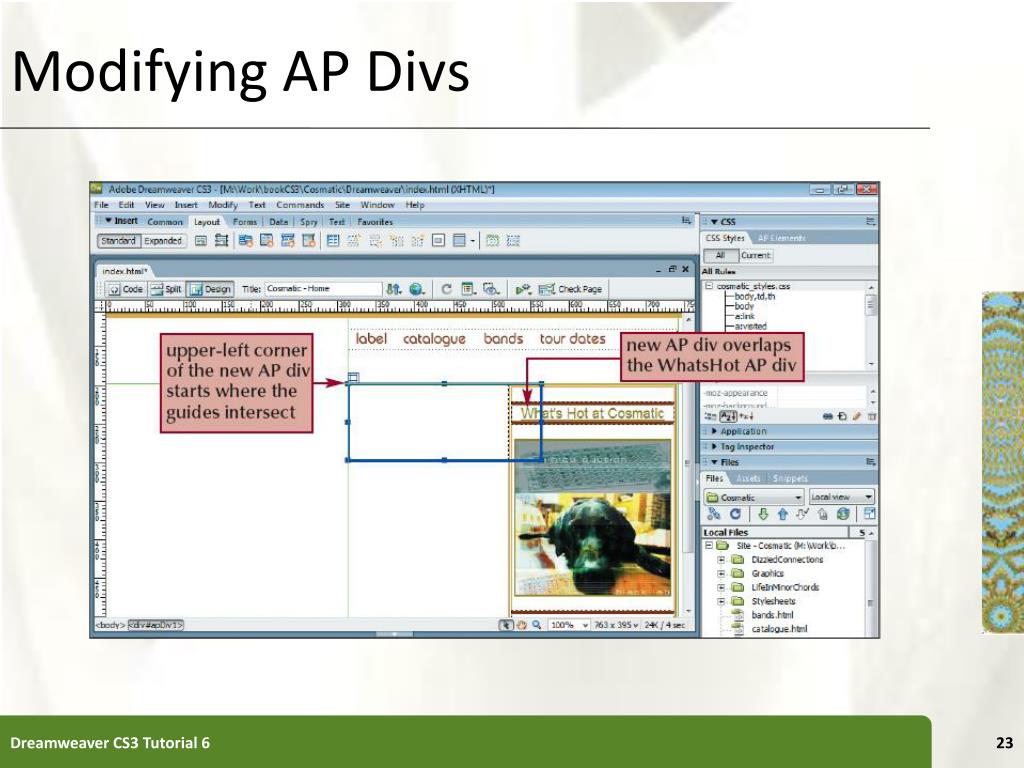This screenshot has width=1024, height=768.
Task: Click the Synchronize icon in Files panel
Action: (x=843, y=515)
